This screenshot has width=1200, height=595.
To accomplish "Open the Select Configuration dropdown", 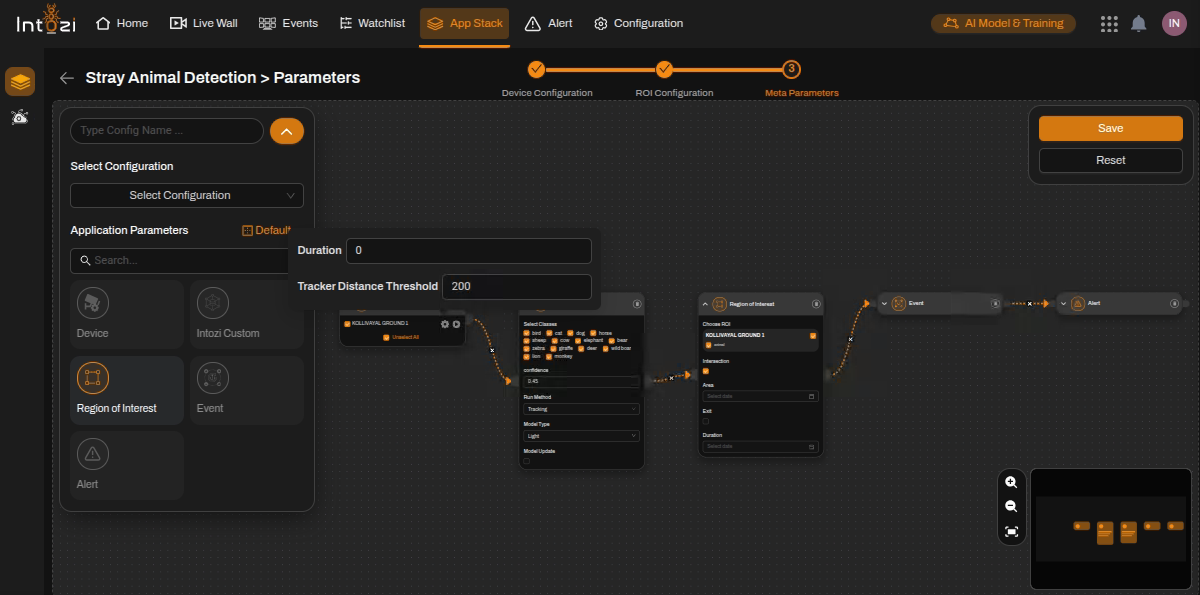I will 187,195.
